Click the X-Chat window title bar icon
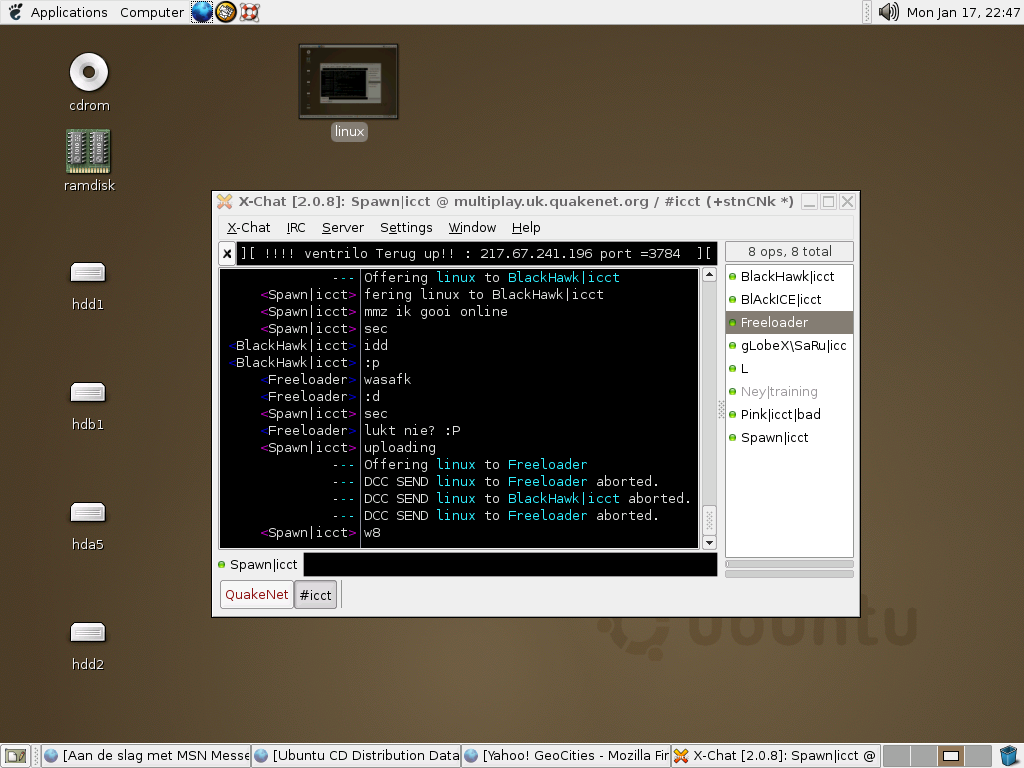The image size is (1024, 768). (225, 201)
